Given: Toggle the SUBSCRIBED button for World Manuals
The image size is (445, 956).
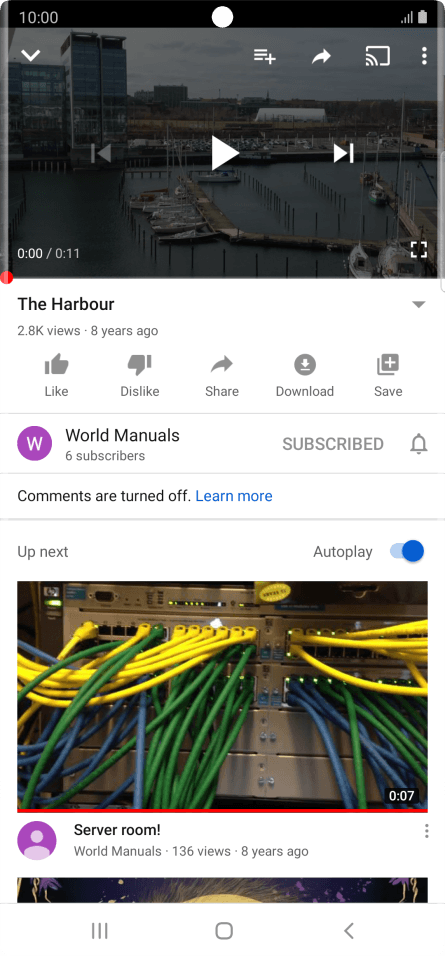Looking at the screenshot, I should click(333, 444).
